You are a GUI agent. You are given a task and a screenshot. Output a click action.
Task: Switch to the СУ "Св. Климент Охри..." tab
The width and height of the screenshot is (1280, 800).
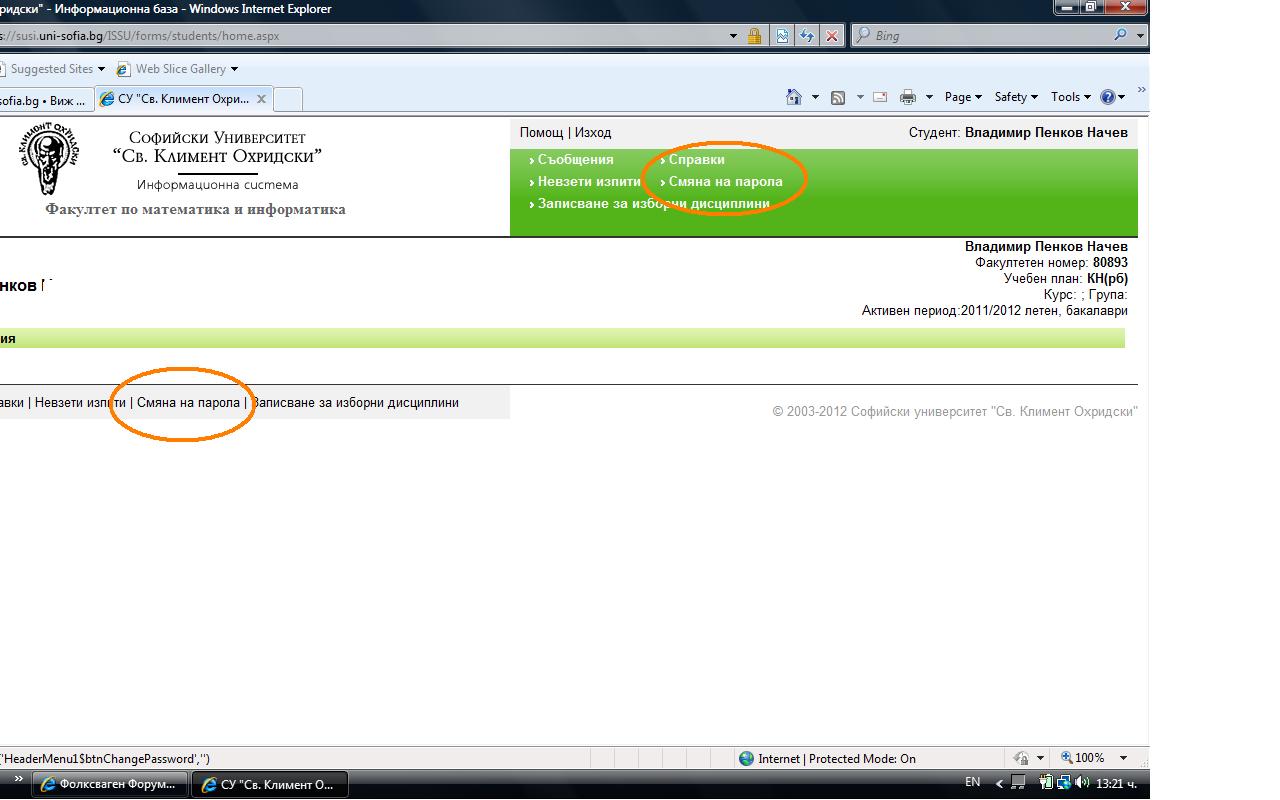pos(183,99)
